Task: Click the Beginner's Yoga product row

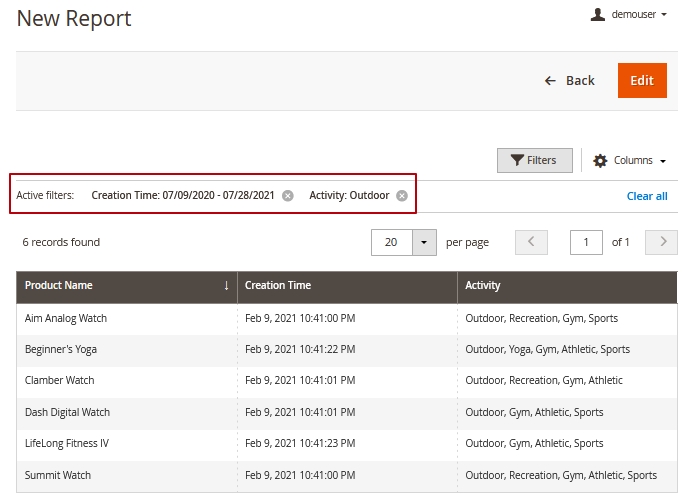Action: tap(61, 350)
